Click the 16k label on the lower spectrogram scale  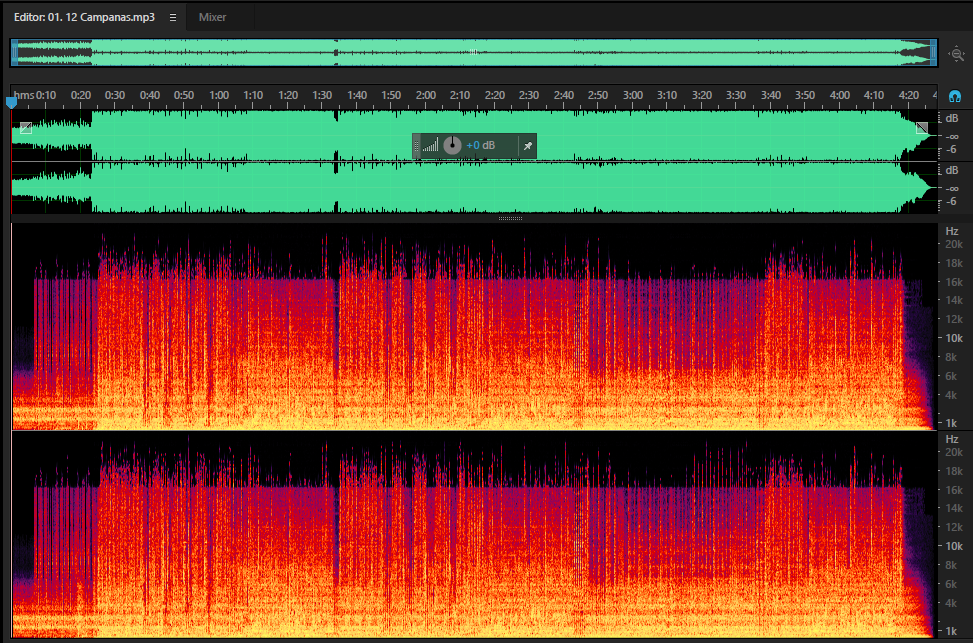tap(954, 490)
